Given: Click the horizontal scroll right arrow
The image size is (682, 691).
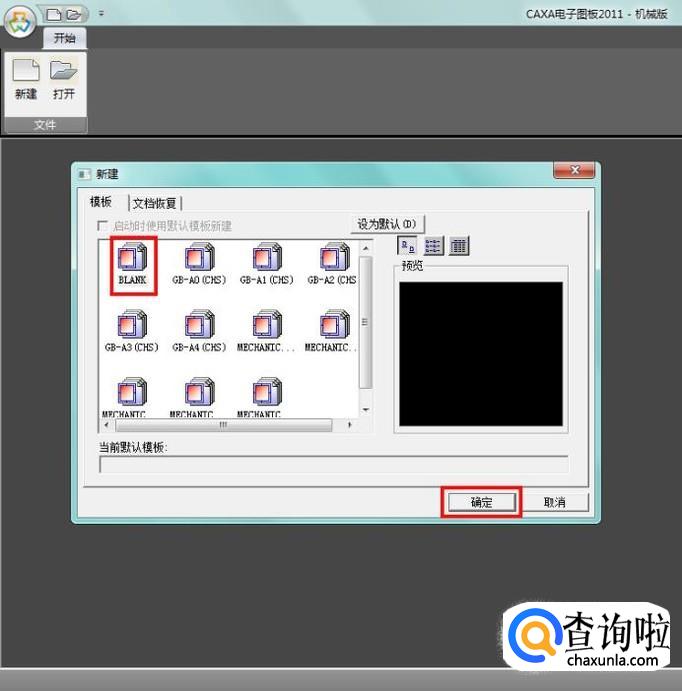Looking at the screenshot, I should (x=349, y=425).
